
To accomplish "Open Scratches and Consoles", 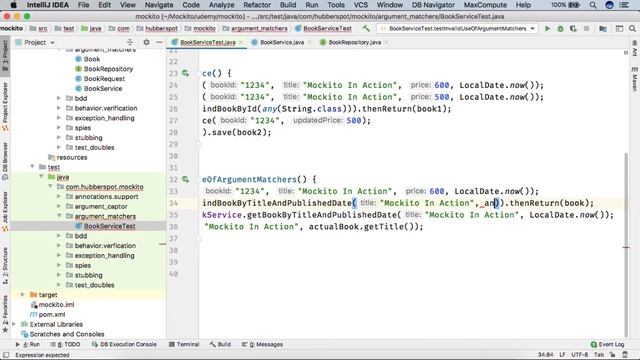I will click(x=67, y=334).
